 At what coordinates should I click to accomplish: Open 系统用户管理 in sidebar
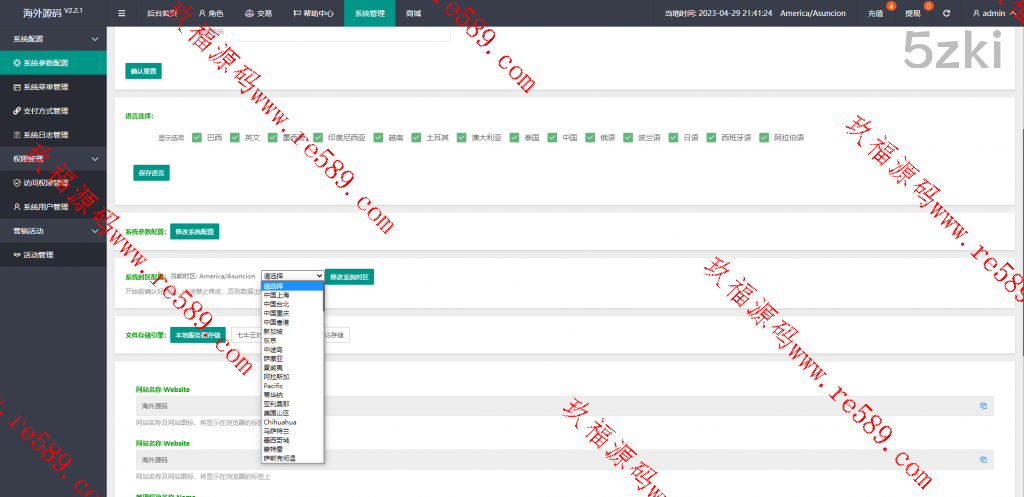click(45, 207)
